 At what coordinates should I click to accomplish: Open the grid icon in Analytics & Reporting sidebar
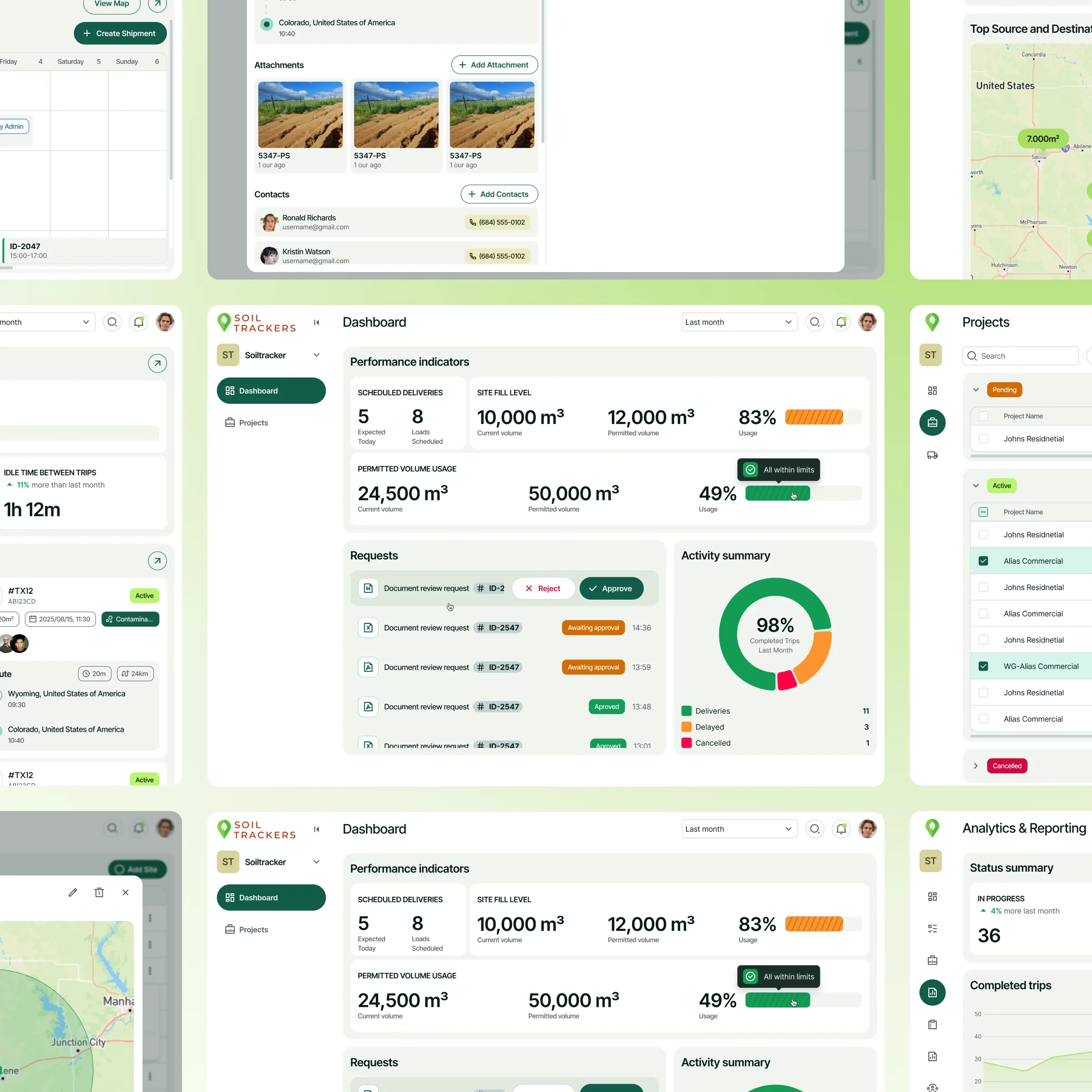pos(933,896)
